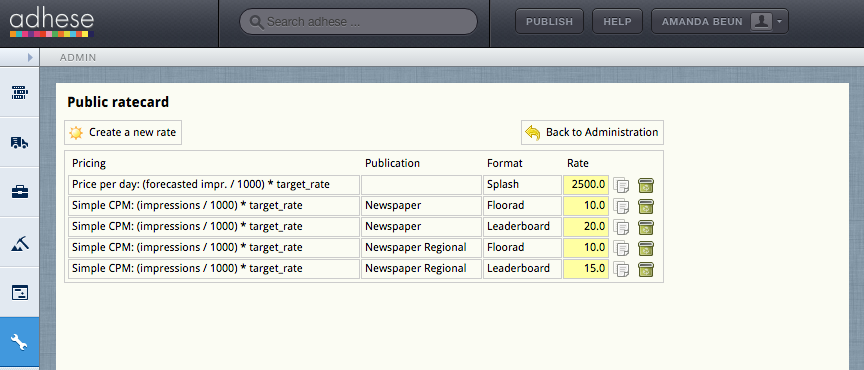Select Leaderboard format in Newspaper Regional row

coord(522,269)
